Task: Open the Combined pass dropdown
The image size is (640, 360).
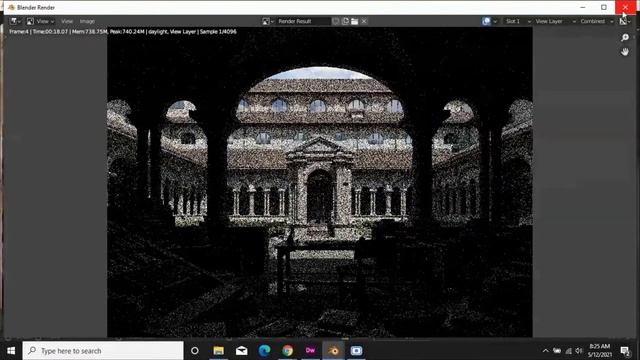Action: pyautogui.click(x=596, y=21)
